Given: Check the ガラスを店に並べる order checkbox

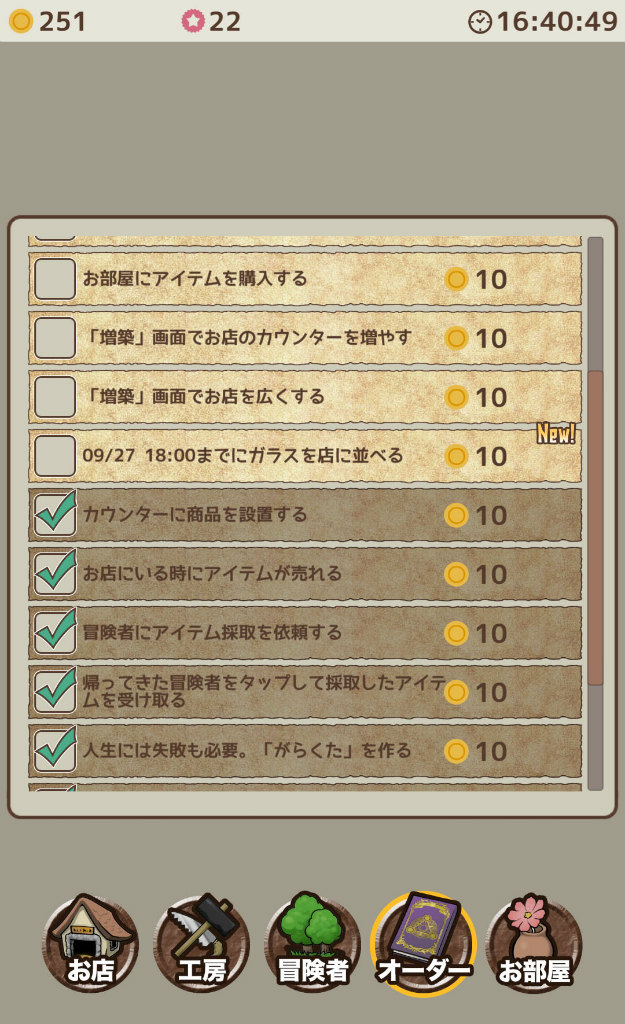Looking at the screenshot, I should click(x=55, y=456).
